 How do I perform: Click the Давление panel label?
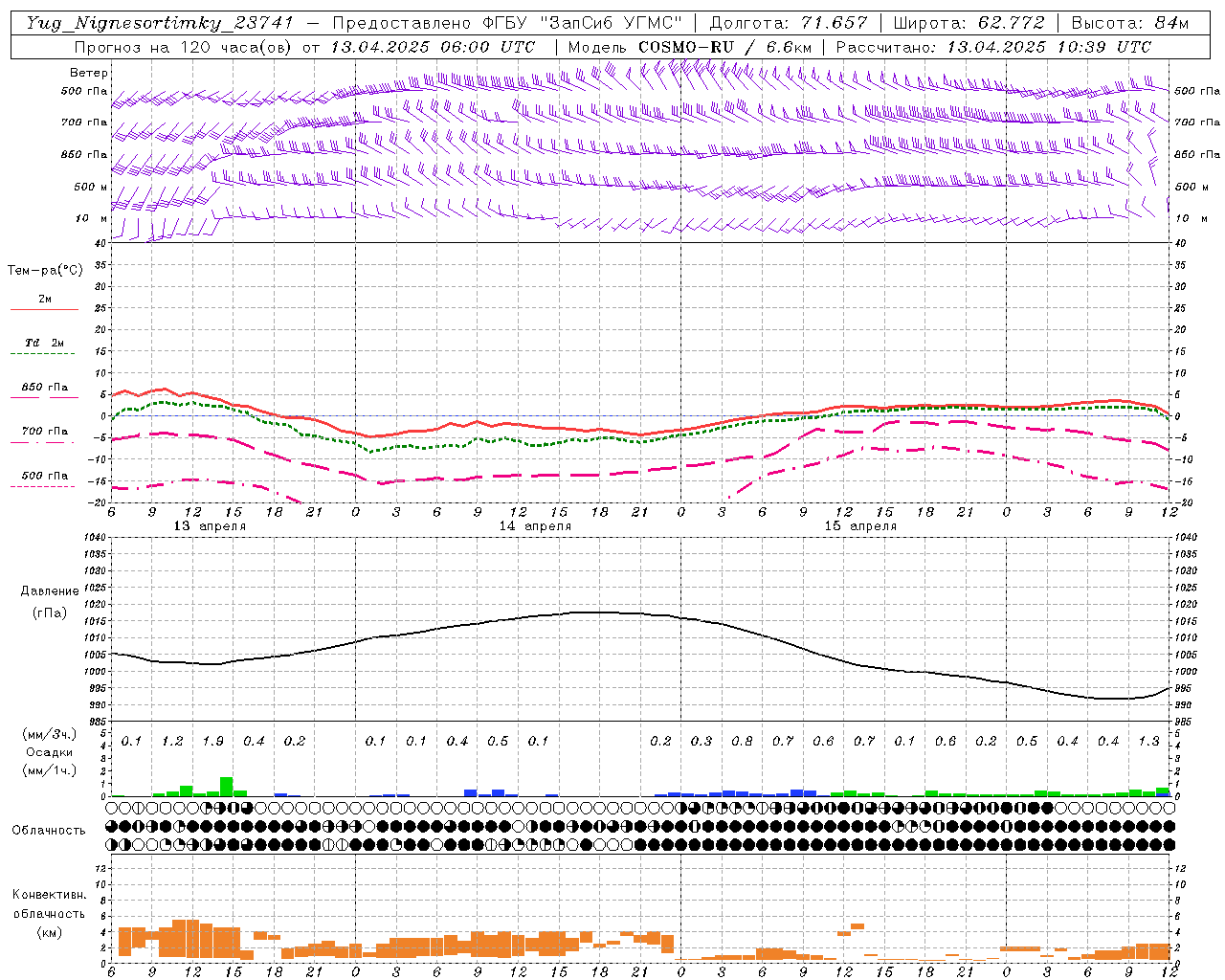(50, 591)
